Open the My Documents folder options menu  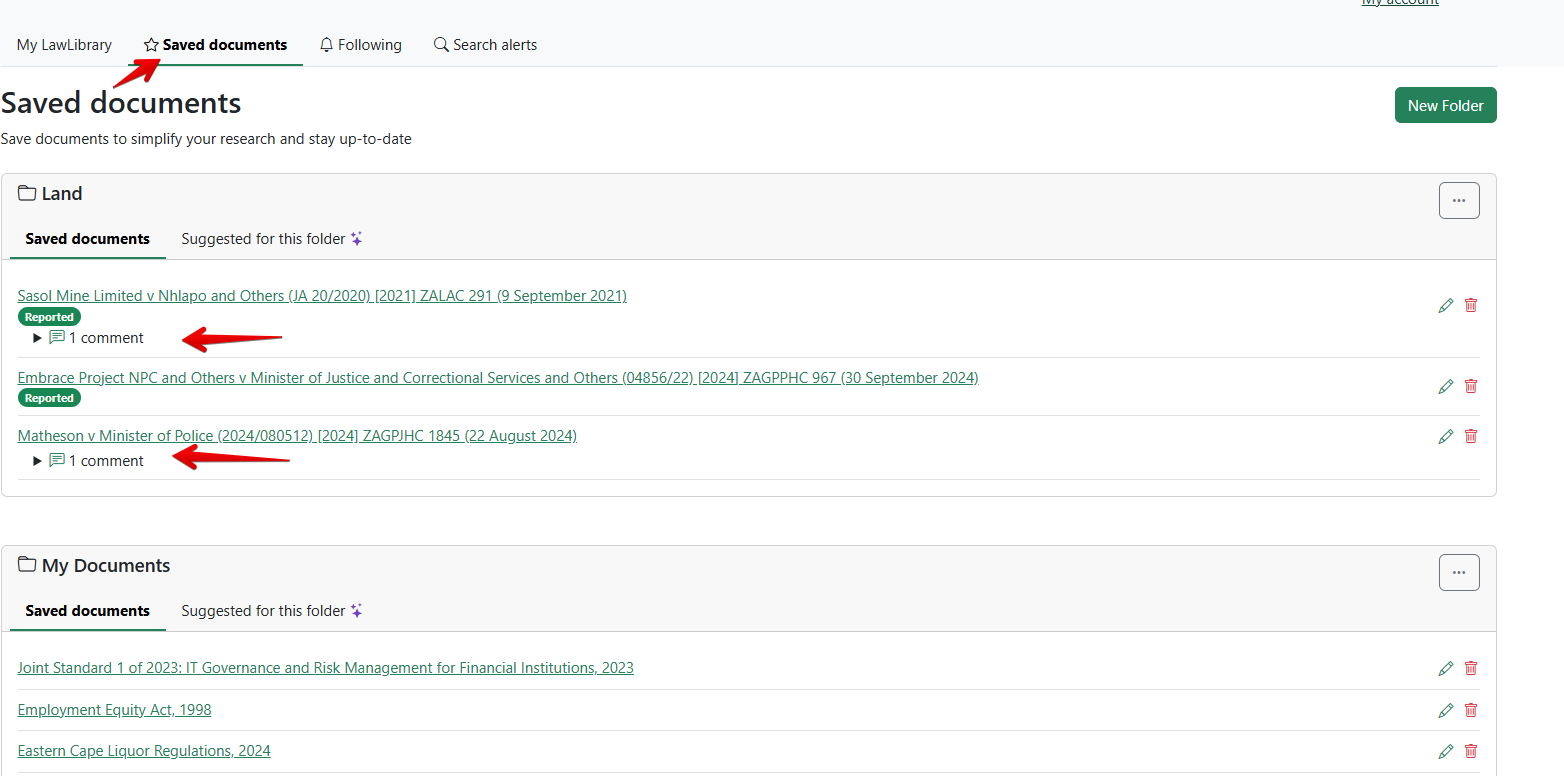coord(1458,572)
